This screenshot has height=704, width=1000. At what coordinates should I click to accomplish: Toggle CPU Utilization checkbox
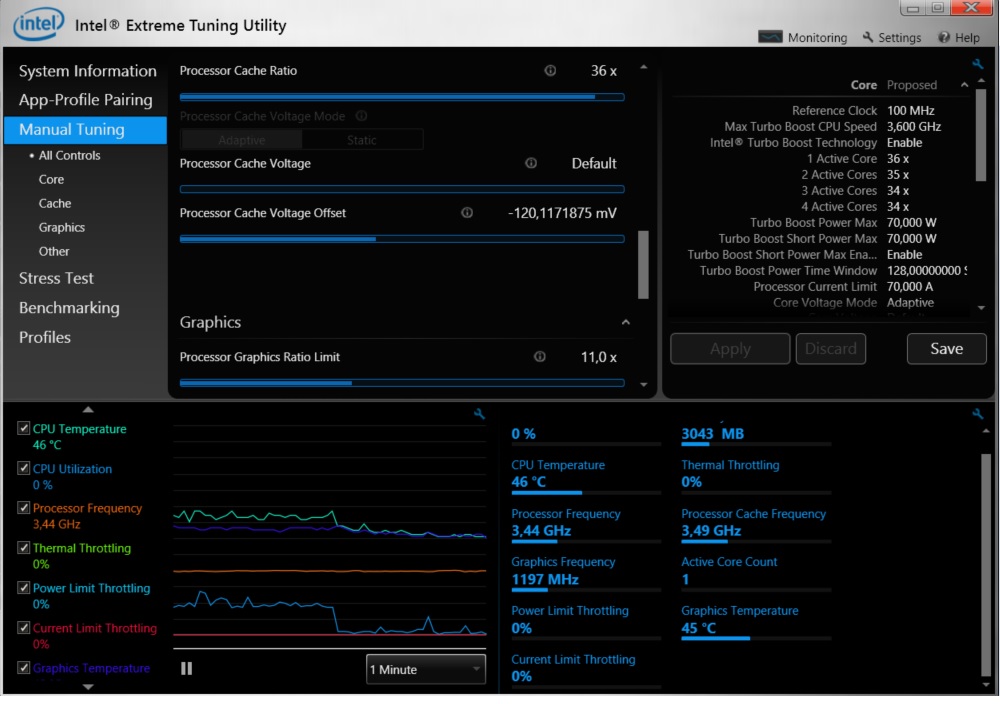[x=24, y=468]
